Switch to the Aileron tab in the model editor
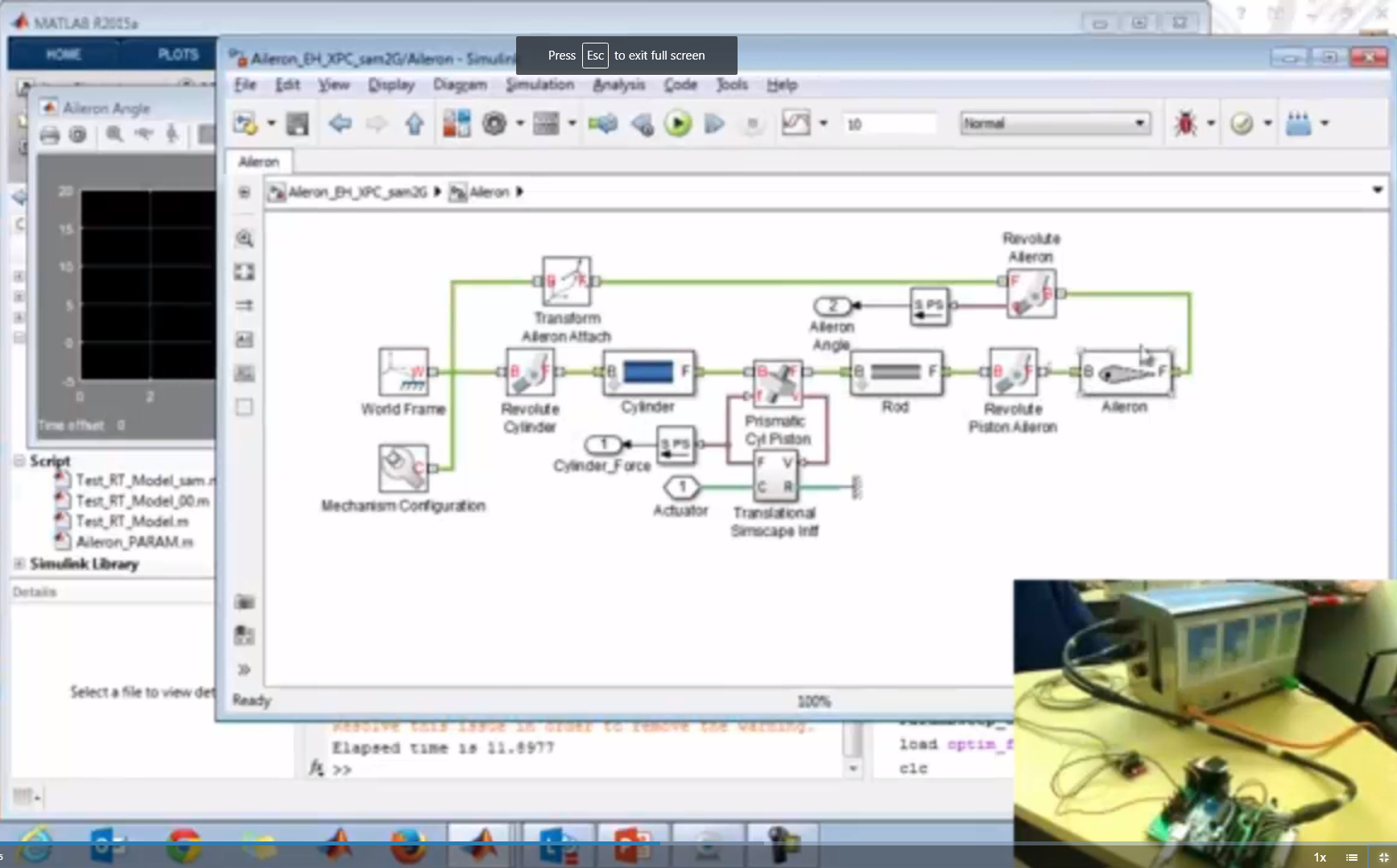The image size is (1397, 868). coord(258,161)
